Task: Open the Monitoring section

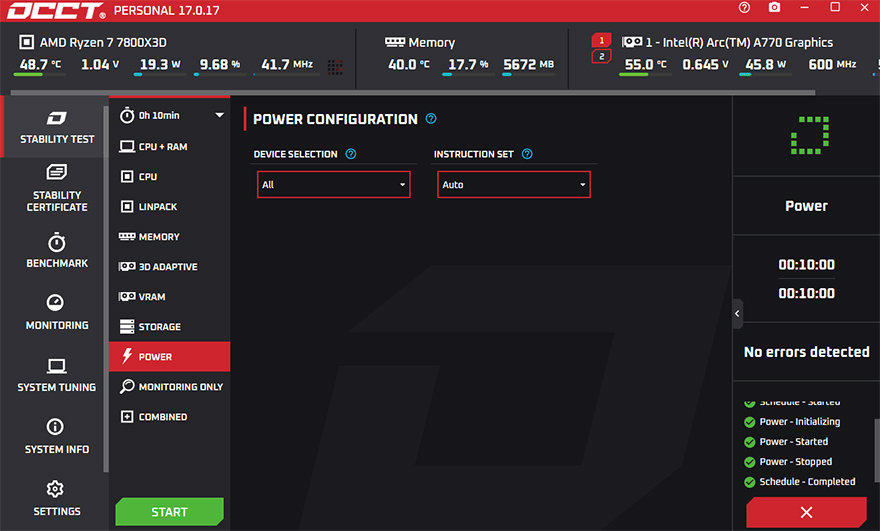Action: coord(57,312)
